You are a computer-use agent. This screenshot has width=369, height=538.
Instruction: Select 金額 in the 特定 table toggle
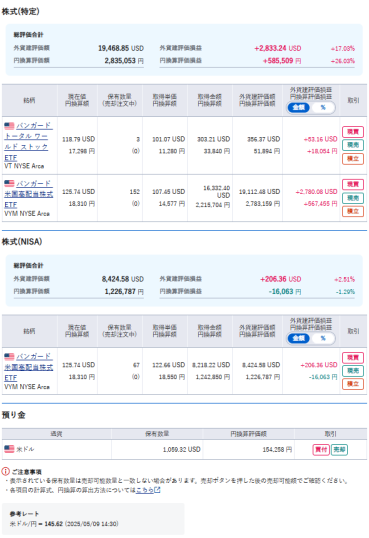pos(299,107)
